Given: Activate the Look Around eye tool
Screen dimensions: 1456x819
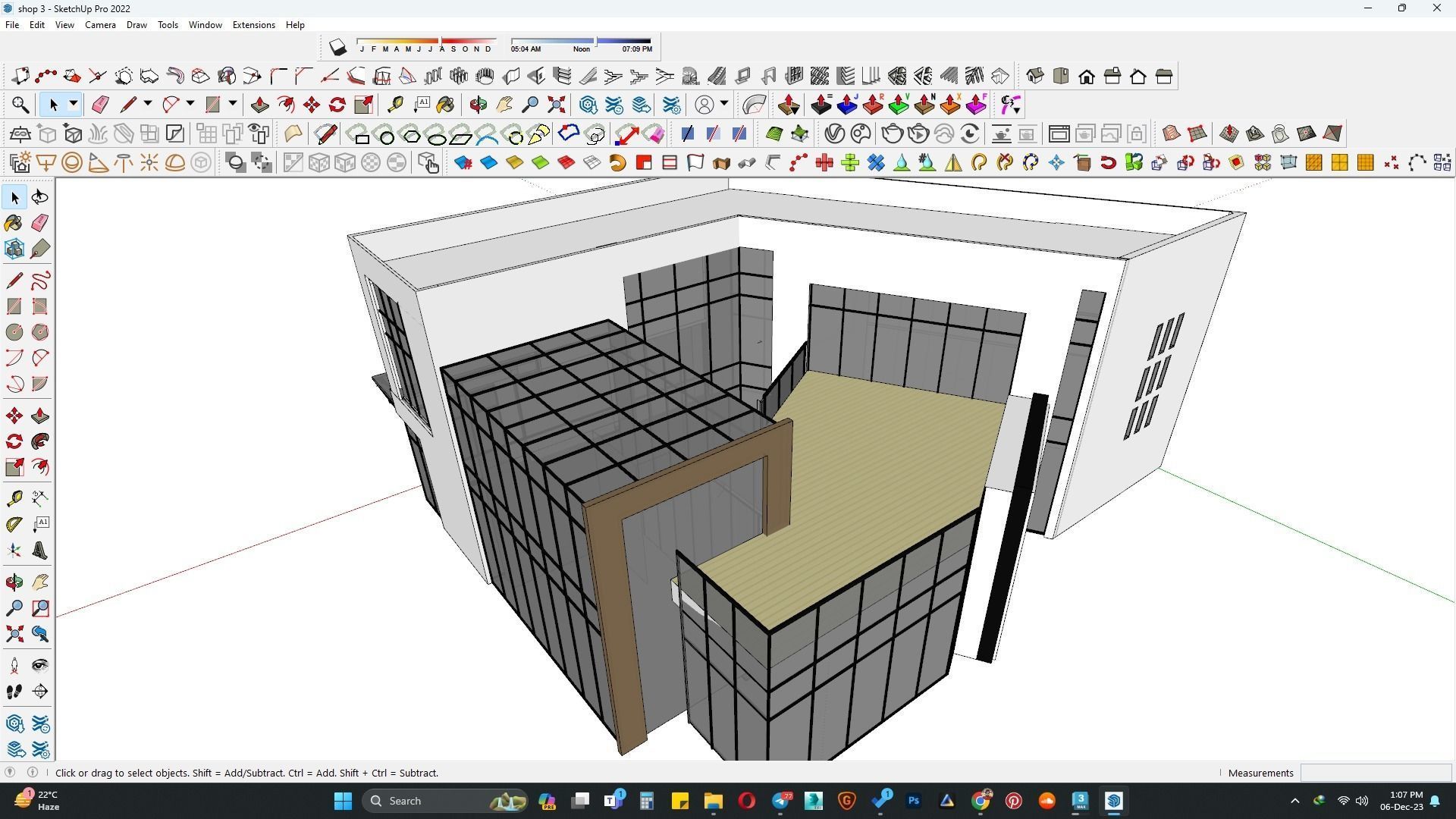Looking at the screenshot, I should click(x=40, y=666).
